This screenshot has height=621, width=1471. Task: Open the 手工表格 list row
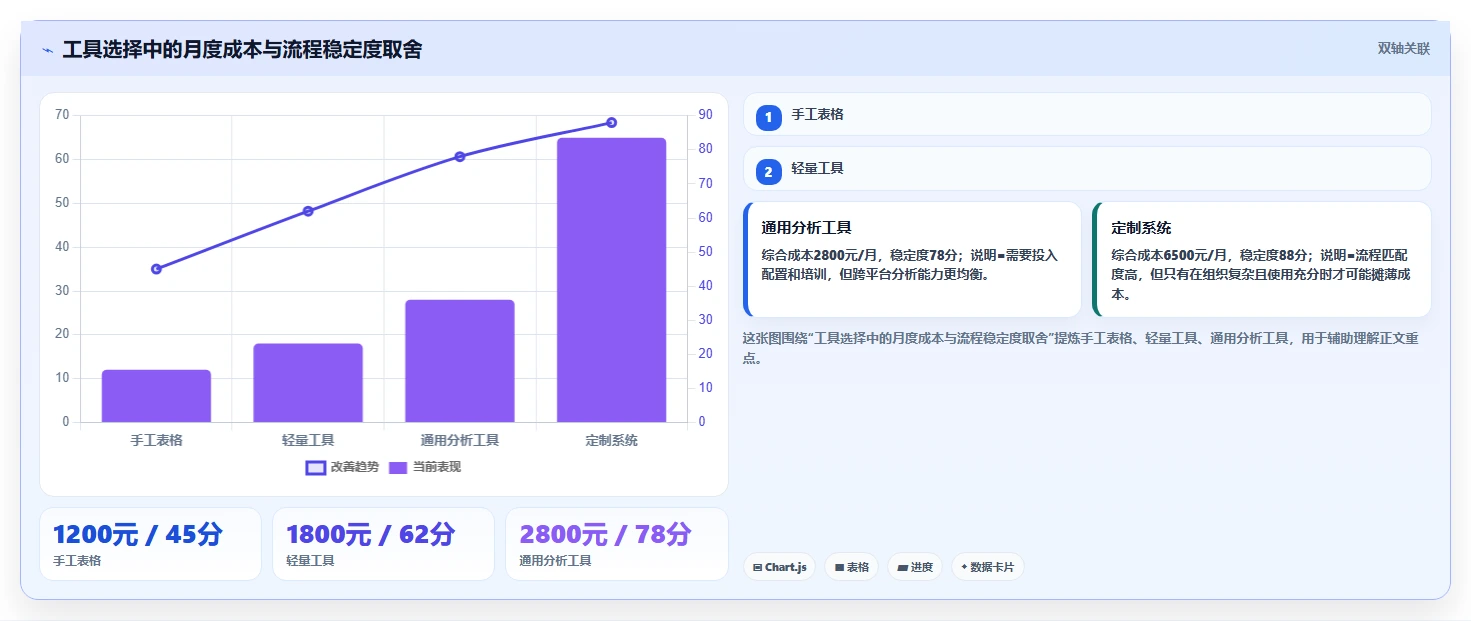(1087, 114)
